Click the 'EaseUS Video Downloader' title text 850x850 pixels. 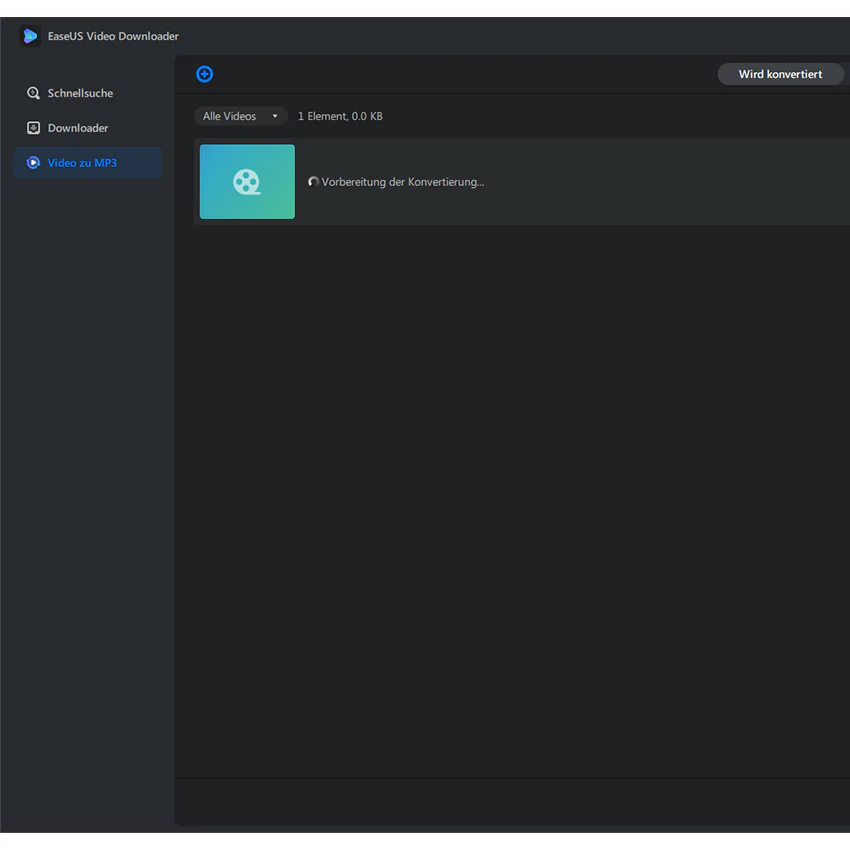pos(113,36)
